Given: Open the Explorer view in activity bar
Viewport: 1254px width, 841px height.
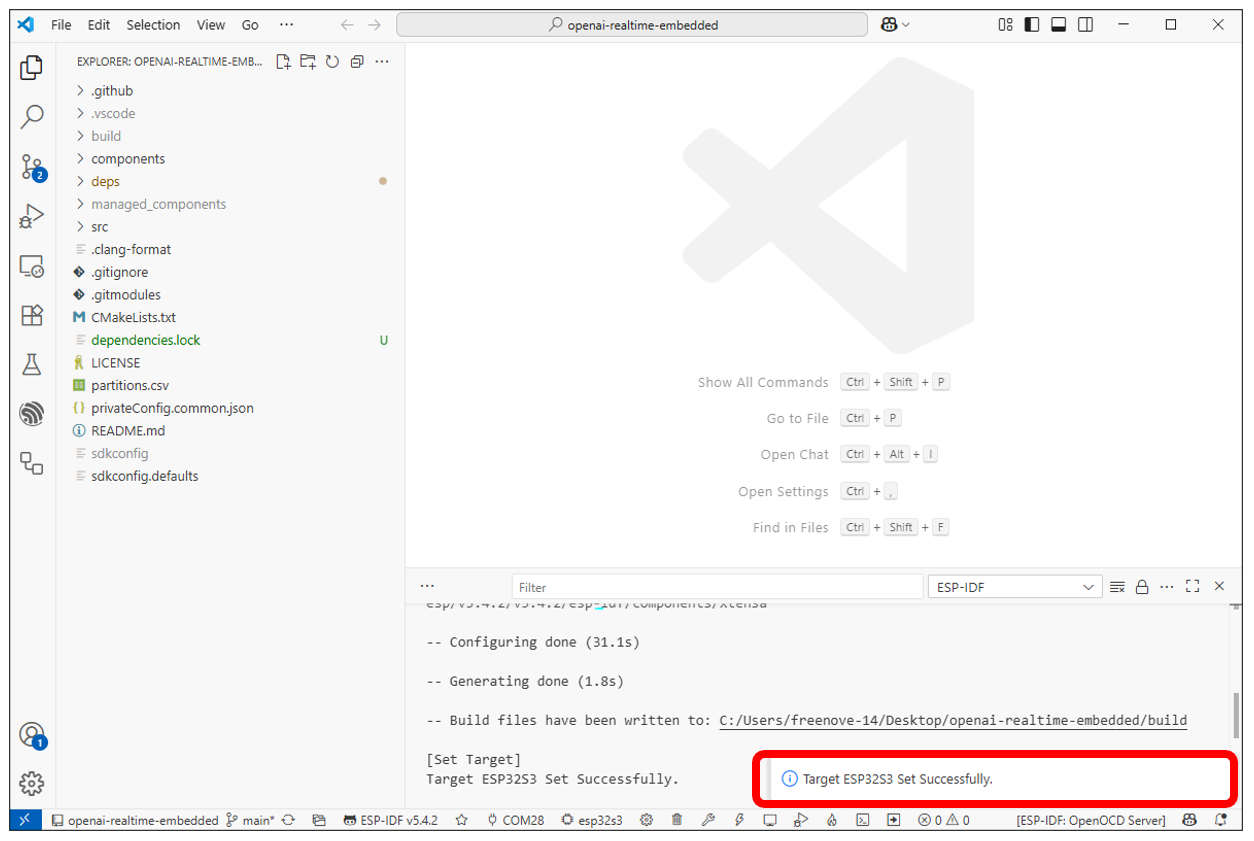Looking at the screenshot, I should (32, 68).
